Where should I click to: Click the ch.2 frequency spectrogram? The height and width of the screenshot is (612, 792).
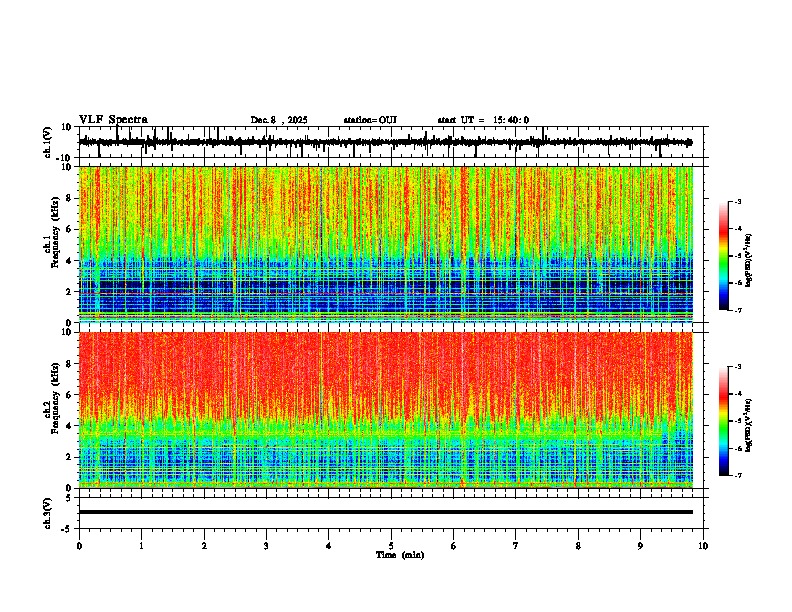(x=386, y=410)
